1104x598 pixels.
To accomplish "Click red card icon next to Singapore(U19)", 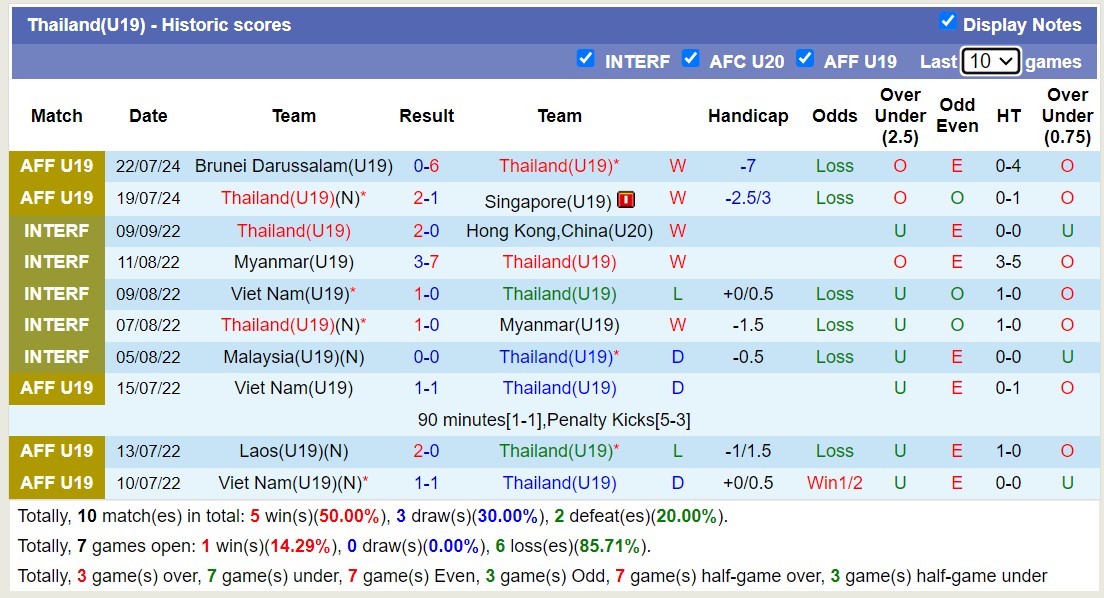I will click(x=626, y=200).
